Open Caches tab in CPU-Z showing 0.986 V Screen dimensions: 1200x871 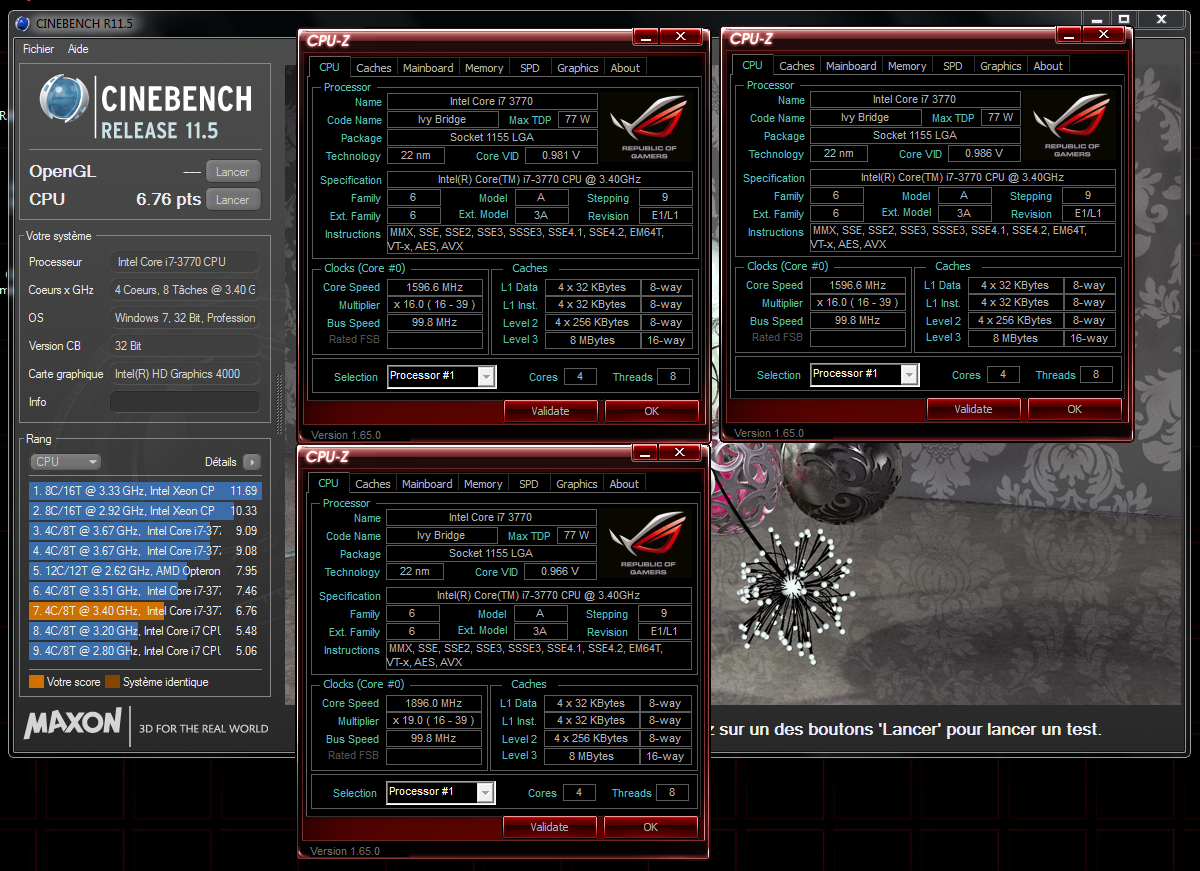click(797, 66)
